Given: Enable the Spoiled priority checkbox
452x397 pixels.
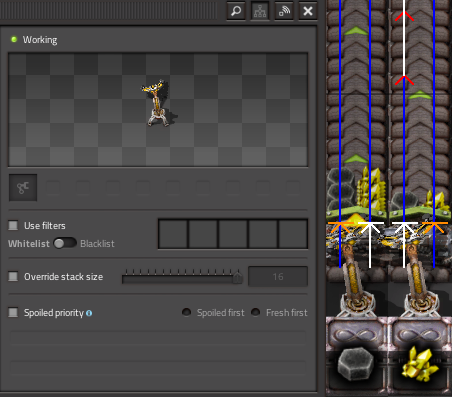Looking at the screenshot, I should (x=13, y=313).
